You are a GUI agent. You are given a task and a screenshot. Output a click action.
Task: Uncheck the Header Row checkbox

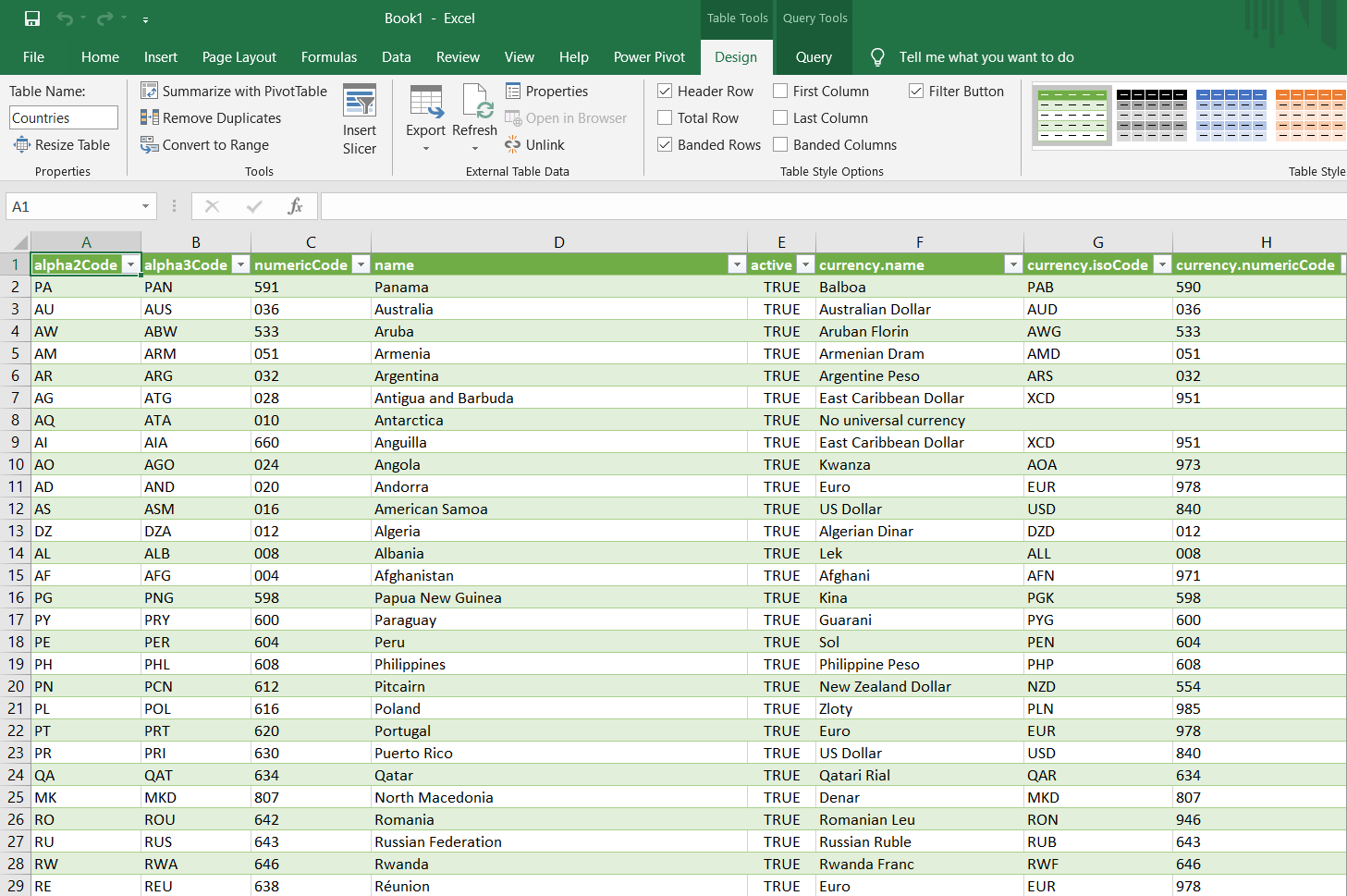[665, 91]
